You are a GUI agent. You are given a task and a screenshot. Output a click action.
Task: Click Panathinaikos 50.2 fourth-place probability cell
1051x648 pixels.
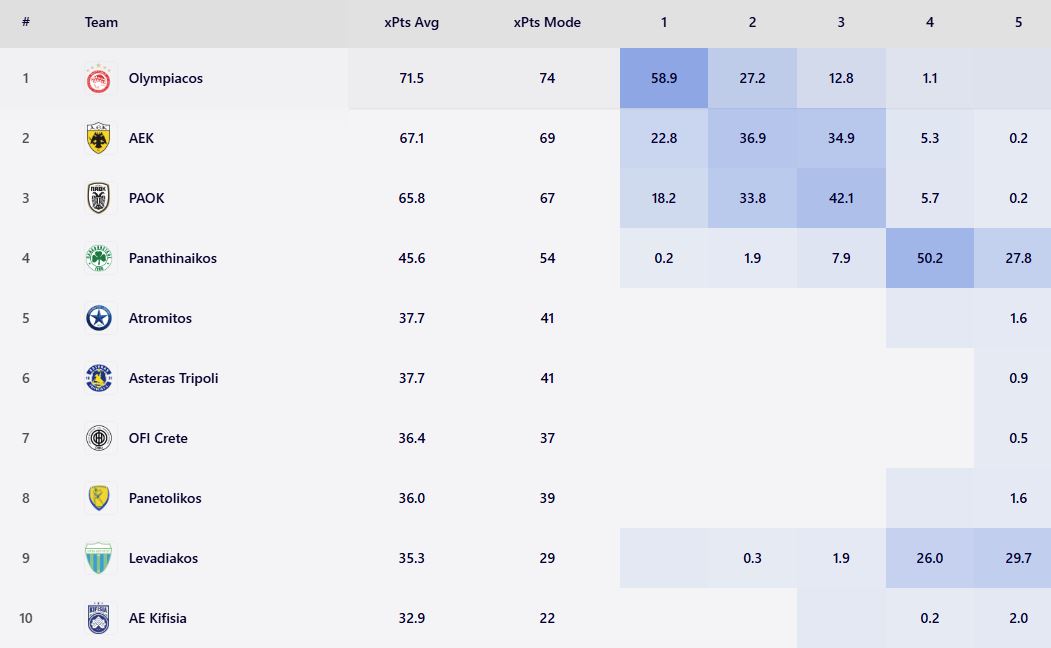(930, 258)
